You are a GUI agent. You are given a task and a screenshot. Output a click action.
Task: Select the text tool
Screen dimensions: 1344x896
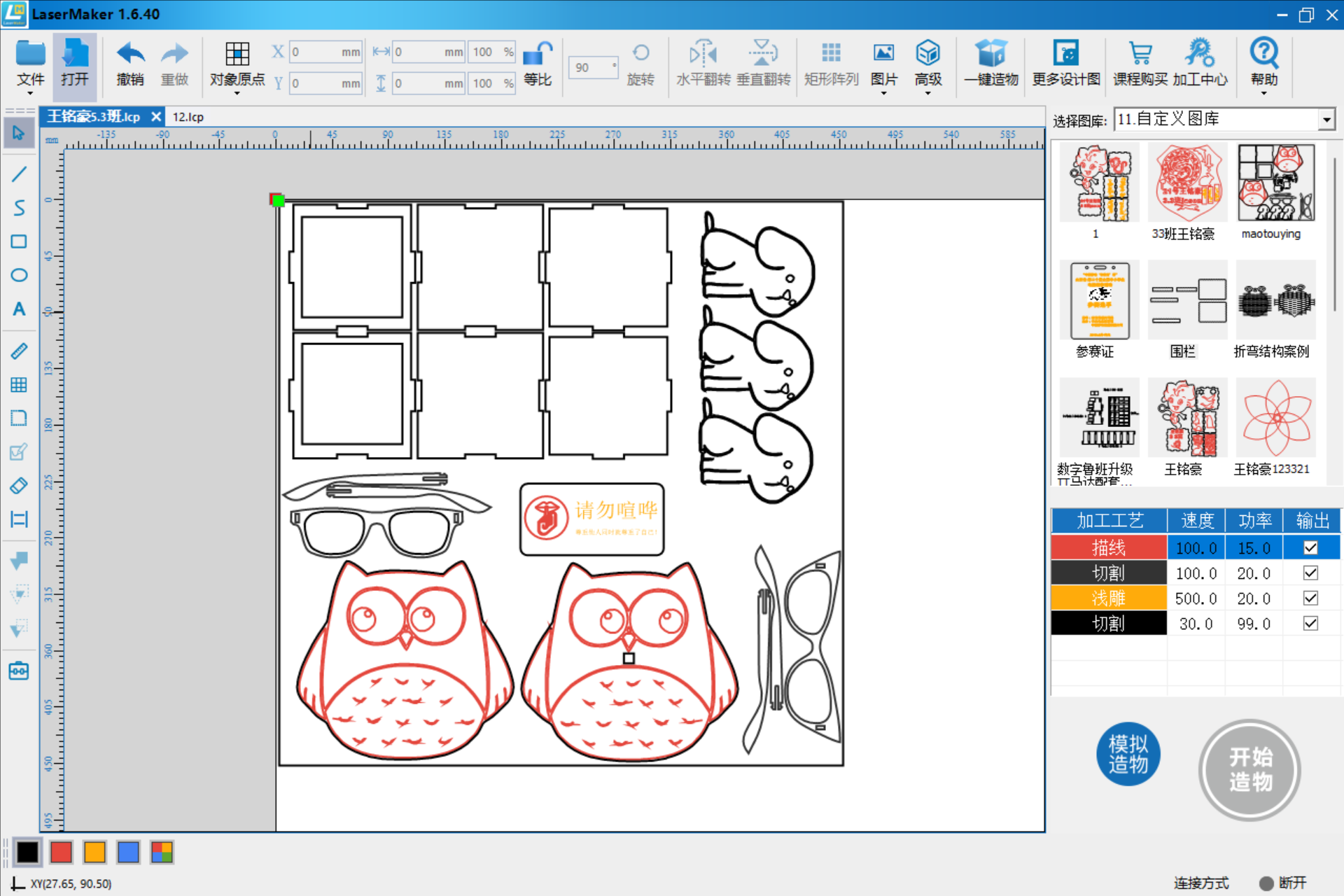19,309
